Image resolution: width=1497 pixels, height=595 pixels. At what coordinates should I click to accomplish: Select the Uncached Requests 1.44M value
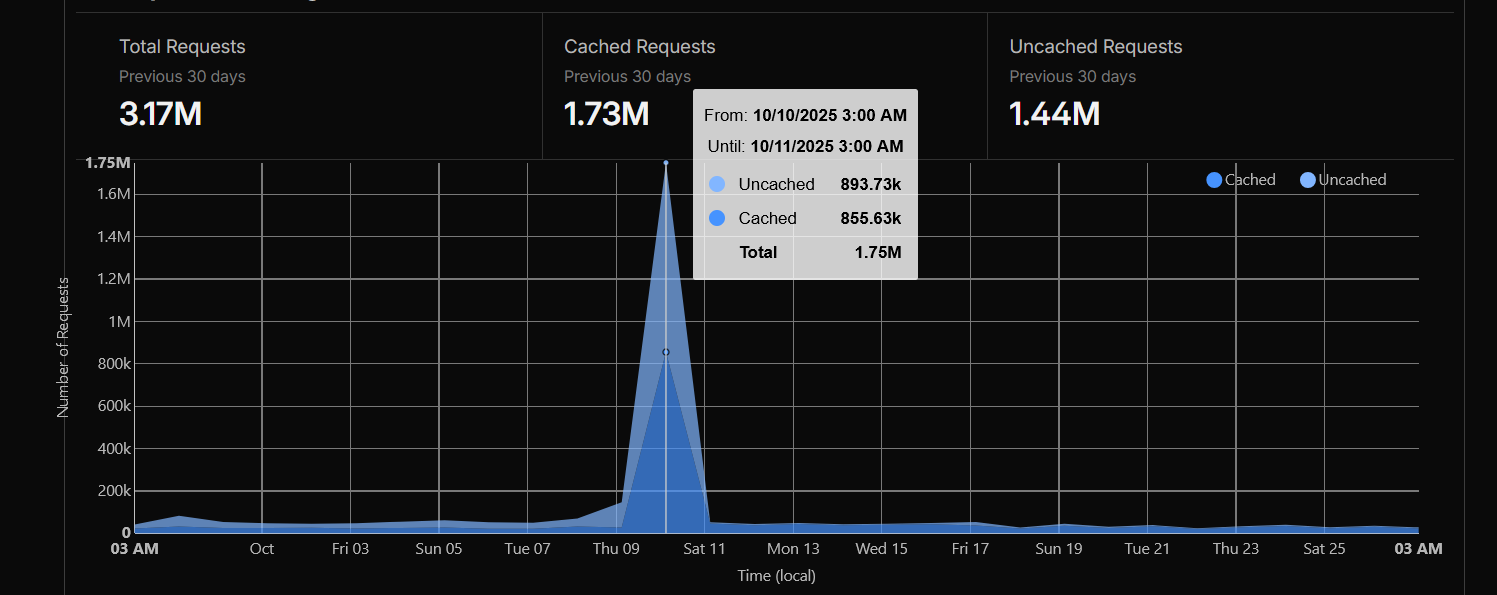tap(1054, 114)
